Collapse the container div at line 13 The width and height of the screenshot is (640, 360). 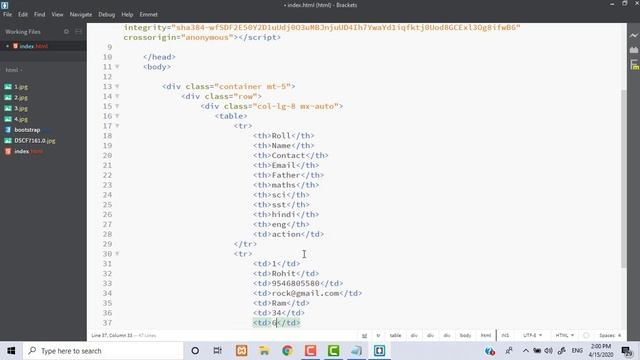coord(117,86)
